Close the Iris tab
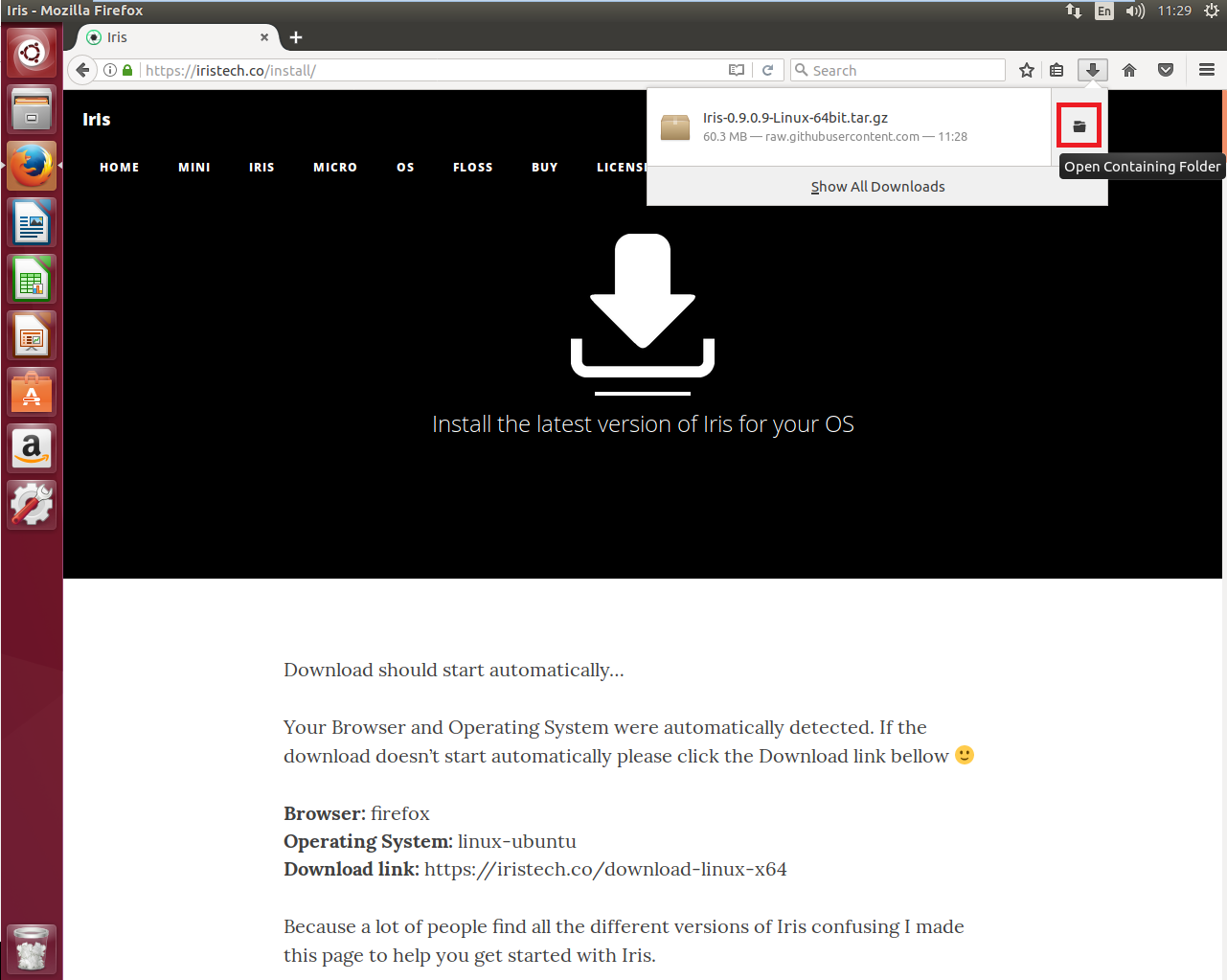This screenshot has width=1227, height=980. pyautogui.click(x=264, y=37)
